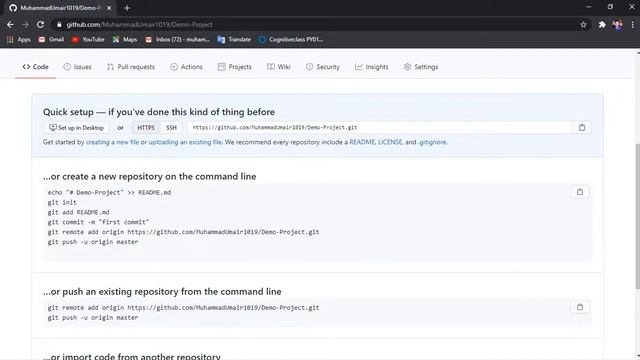Go forward in browser history
Screen dimensions: 640x360
(25, 24)
